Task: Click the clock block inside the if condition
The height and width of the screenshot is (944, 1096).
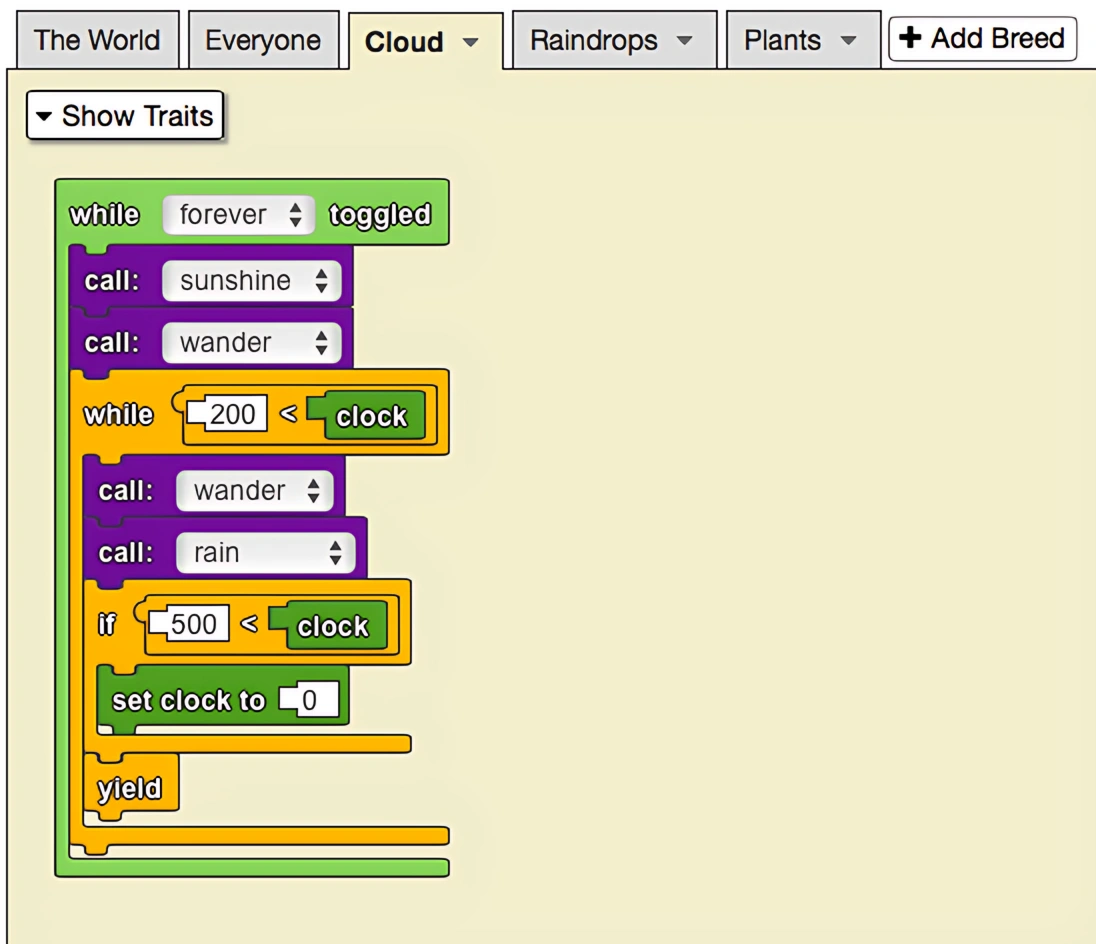Action: click(x=334, y=624)
